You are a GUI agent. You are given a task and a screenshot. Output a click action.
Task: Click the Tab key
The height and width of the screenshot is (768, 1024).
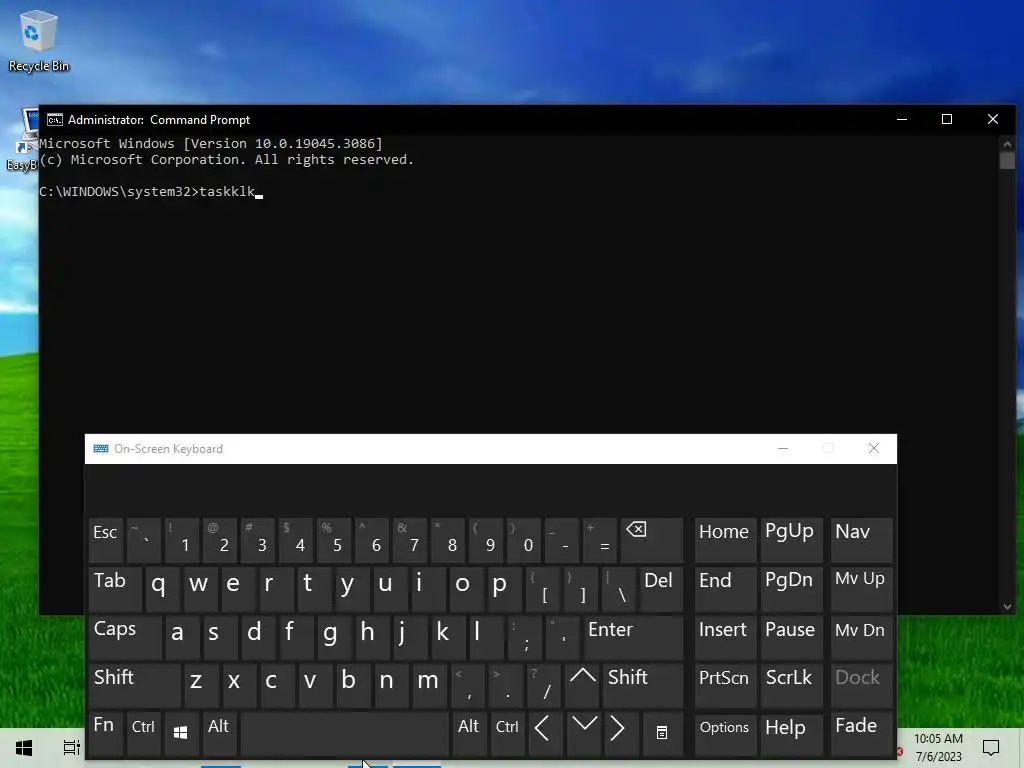115,588
